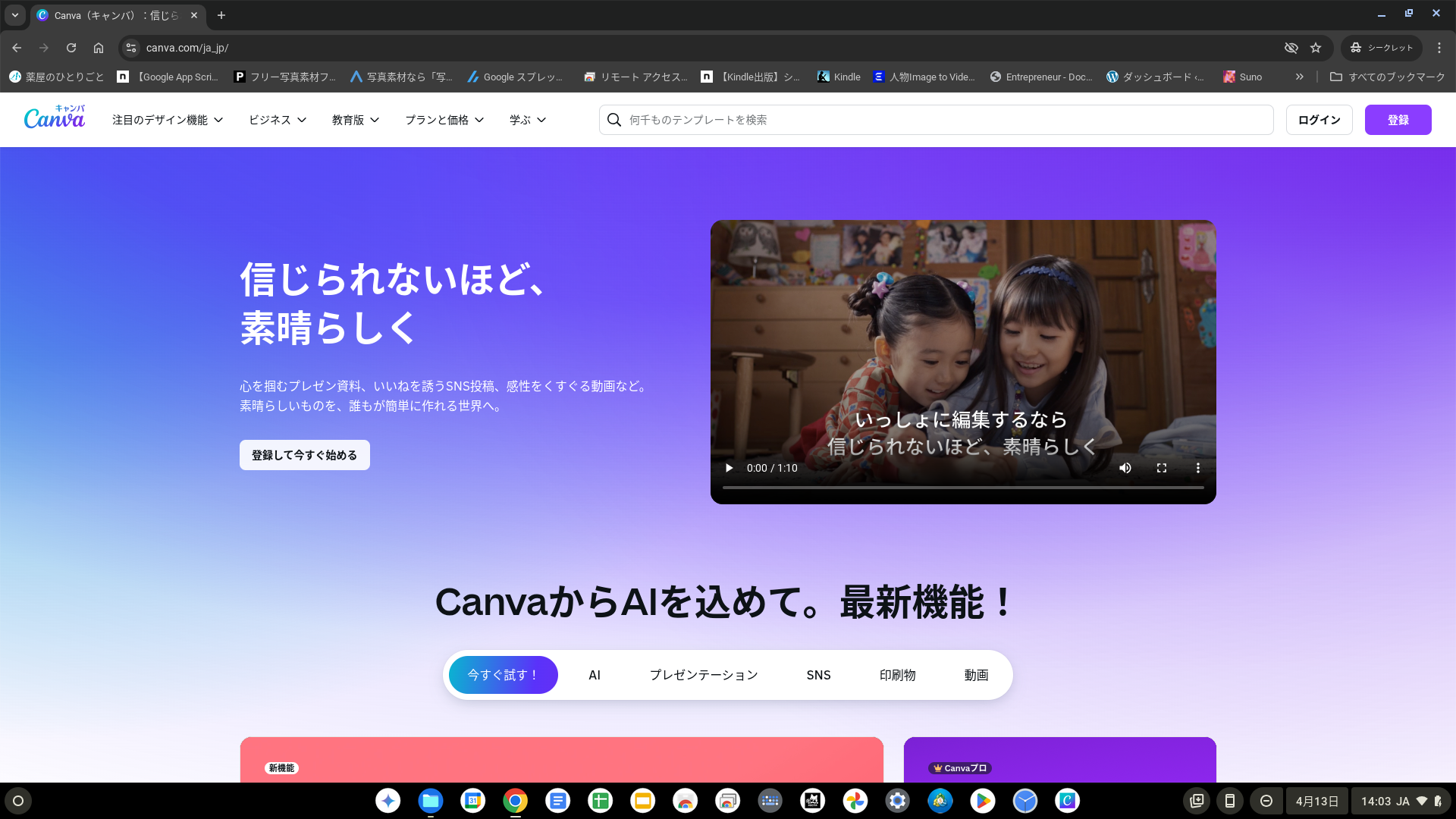
Task: Open the browser home page
Action: (99, 48)
